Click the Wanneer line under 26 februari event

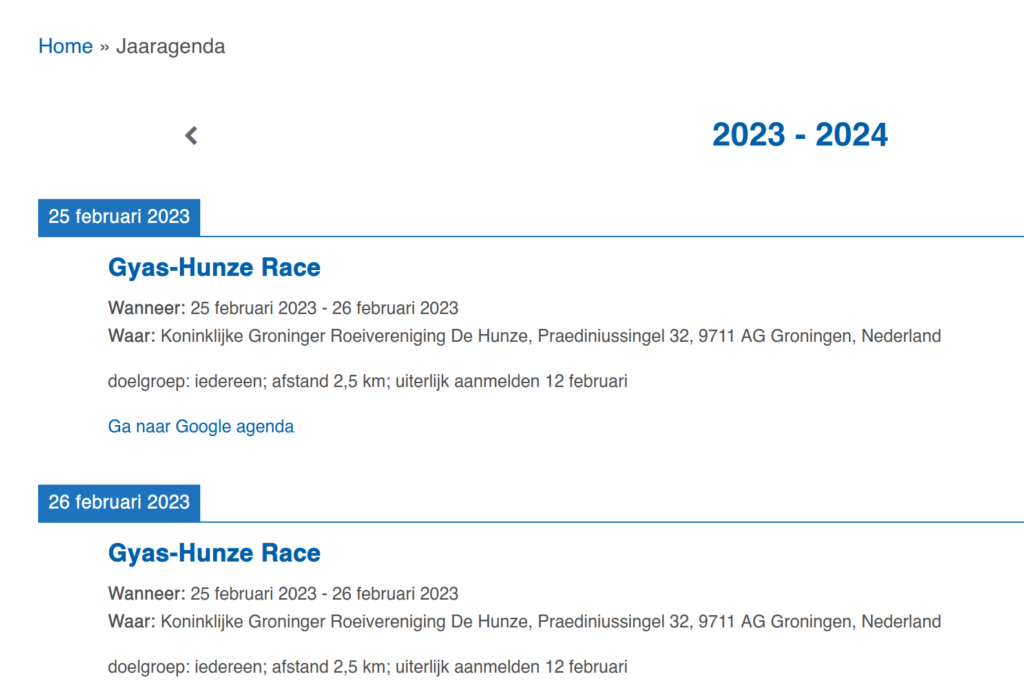283,594
